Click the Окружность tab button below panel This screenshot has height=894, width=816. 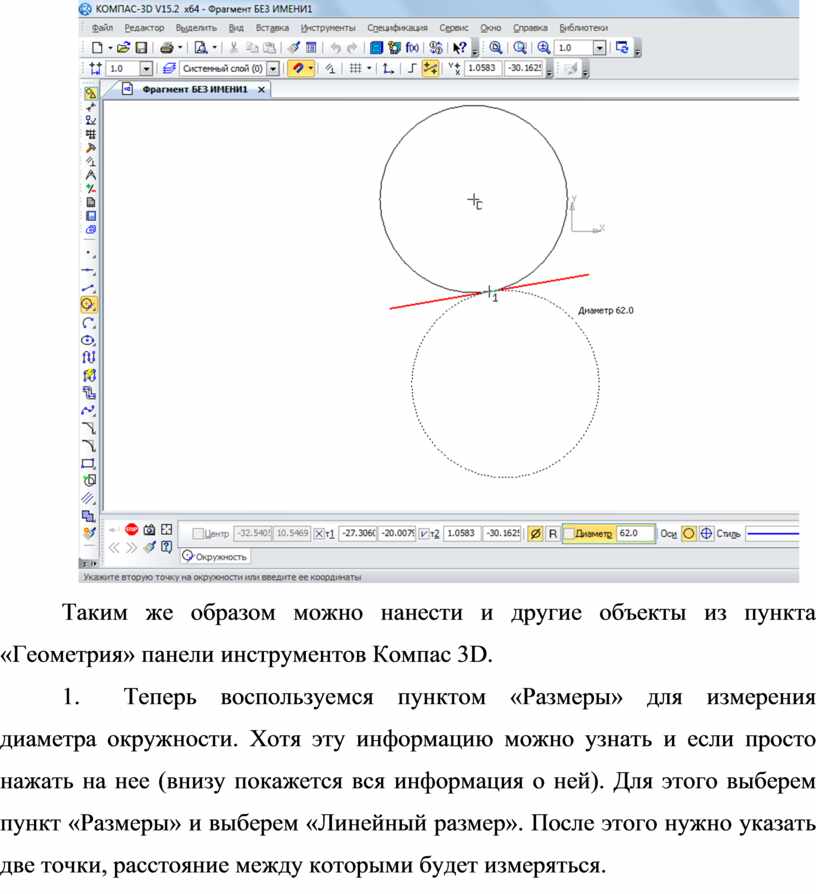[215, 556]
